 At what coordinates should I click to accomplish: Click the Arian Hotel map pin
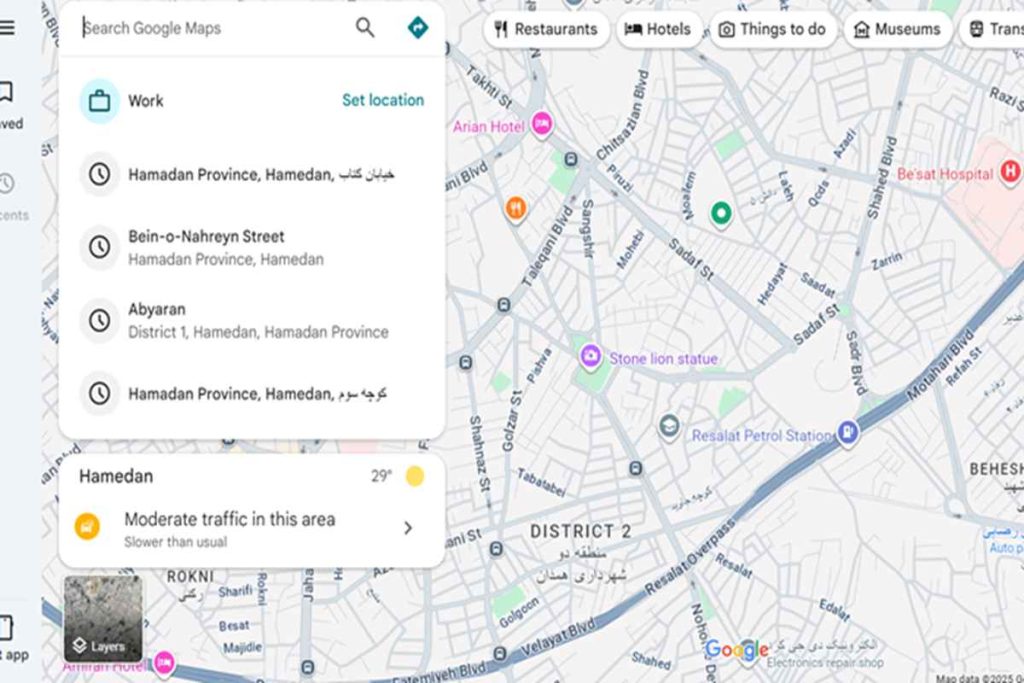click(542, 124)
